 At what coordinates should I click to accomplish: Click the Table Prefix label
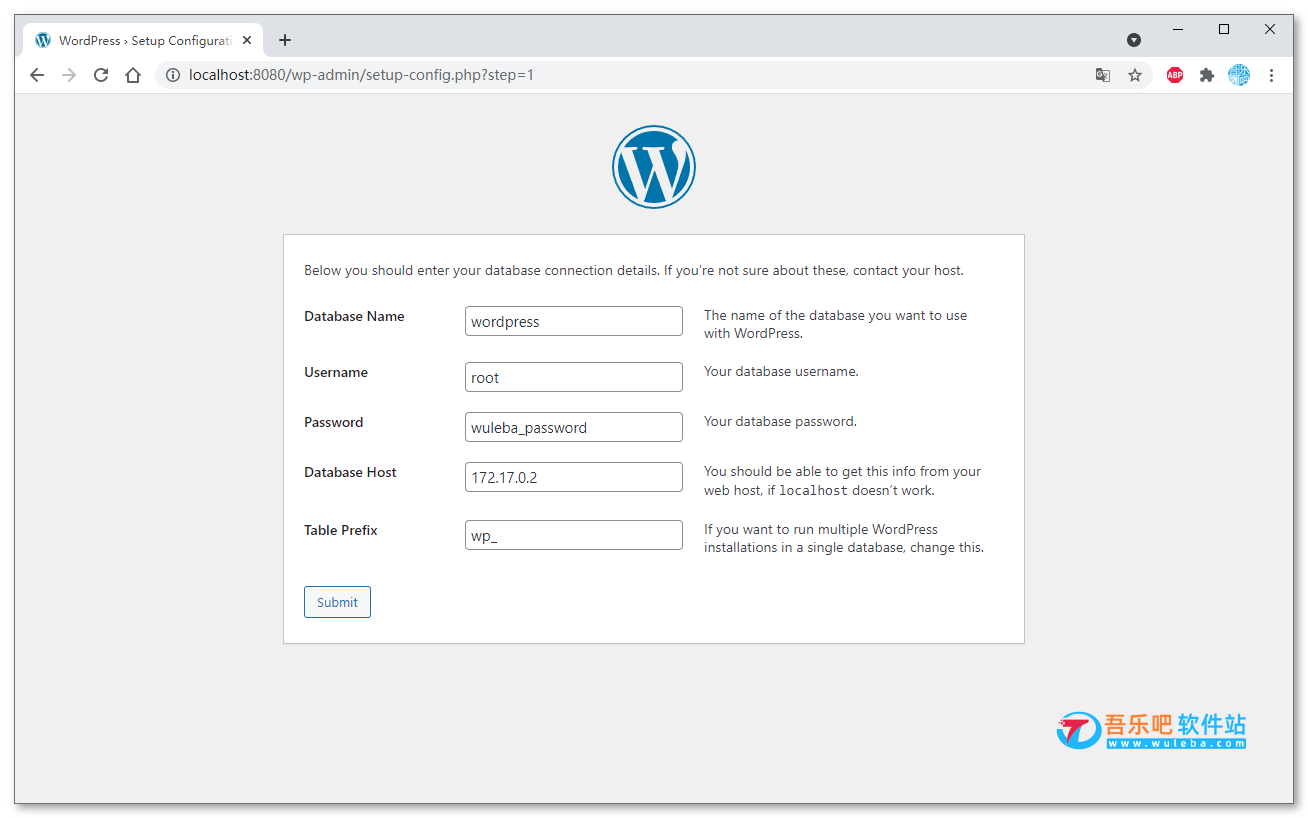point(341,530)
